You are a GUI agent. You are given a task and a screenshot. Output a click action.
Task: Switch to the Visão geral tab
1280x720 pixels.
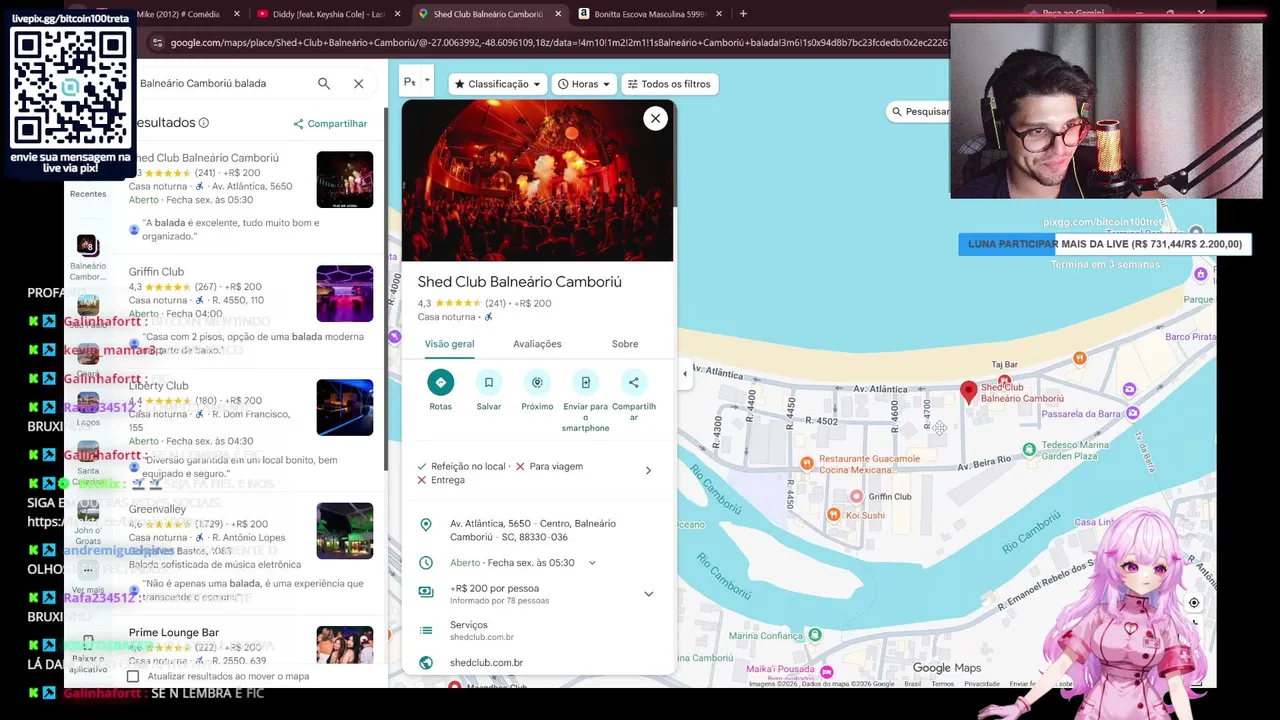pos(449,344)
